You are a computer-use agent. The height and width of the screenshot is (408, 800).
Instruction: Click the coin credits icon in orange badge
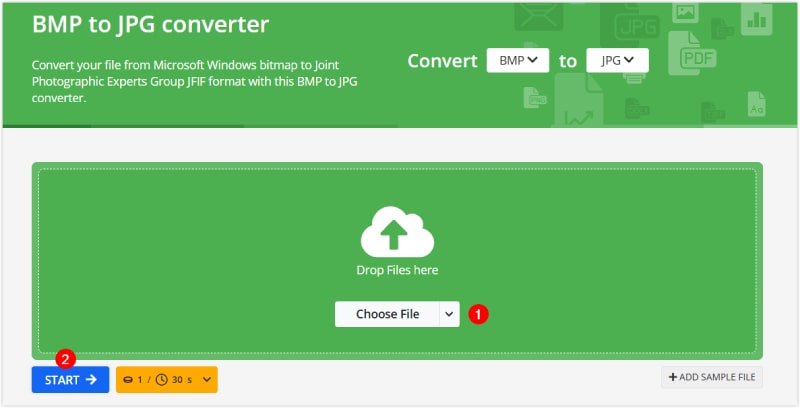128,379
